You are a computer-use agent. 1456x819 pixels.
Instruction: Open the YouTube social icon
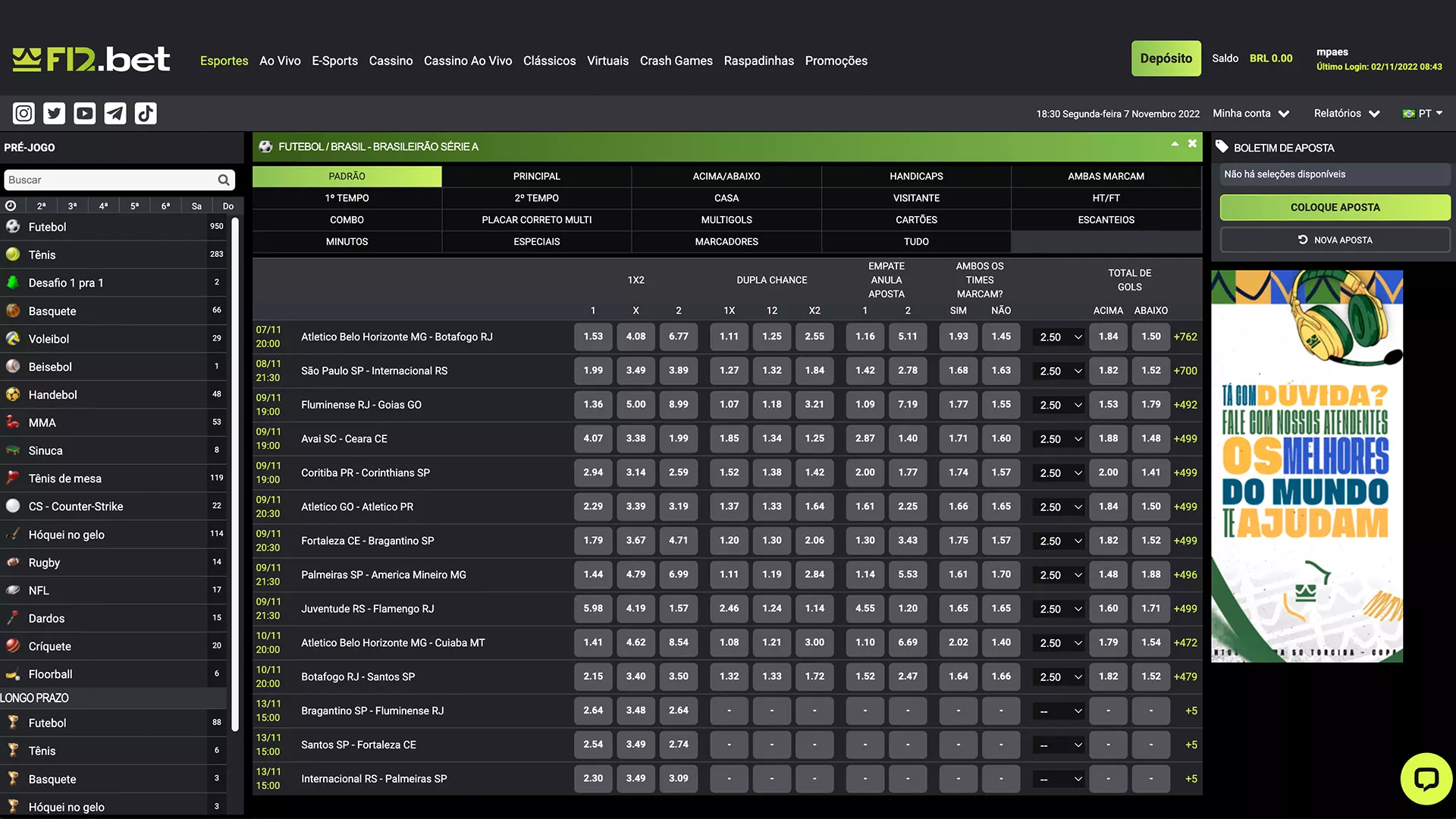pos(84,114)
